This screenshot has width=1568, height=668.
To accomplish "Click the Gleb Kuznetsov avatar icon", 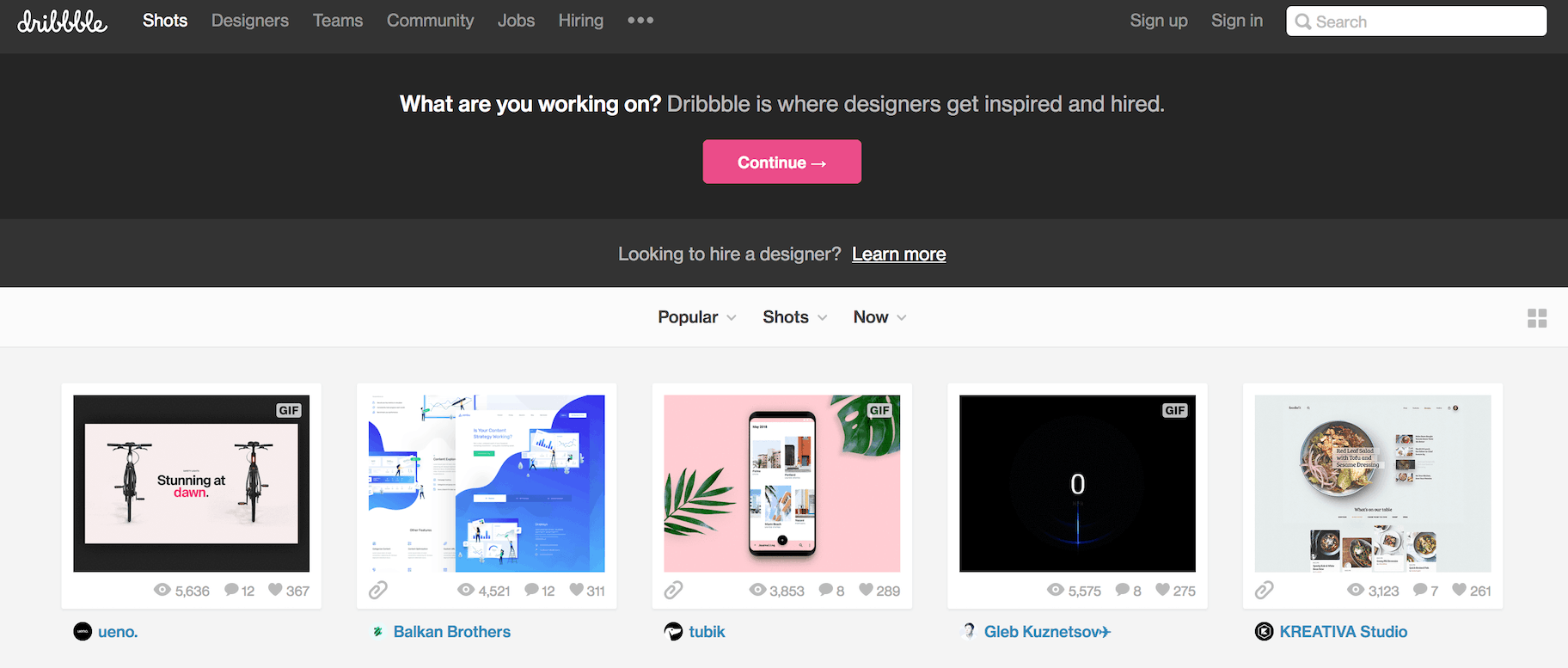I will tap(969, 632).
